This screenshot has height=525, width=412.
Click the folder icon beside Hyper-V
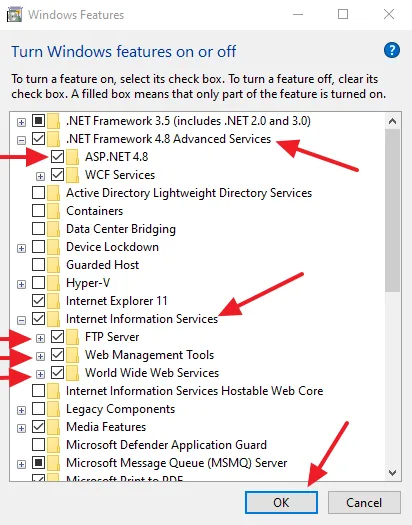tap(54, 283)
